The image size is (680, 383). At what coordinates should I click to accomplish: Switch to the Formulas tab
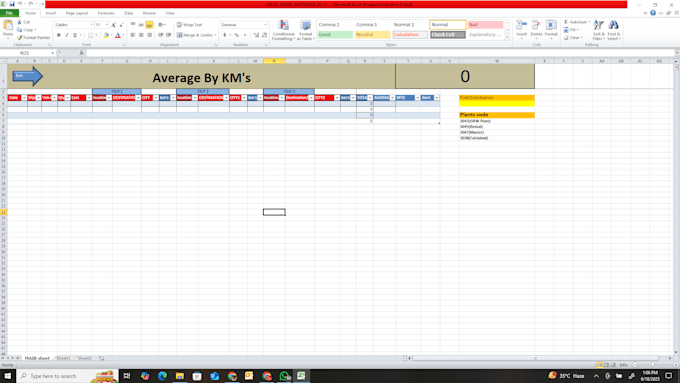click(106, 13)
